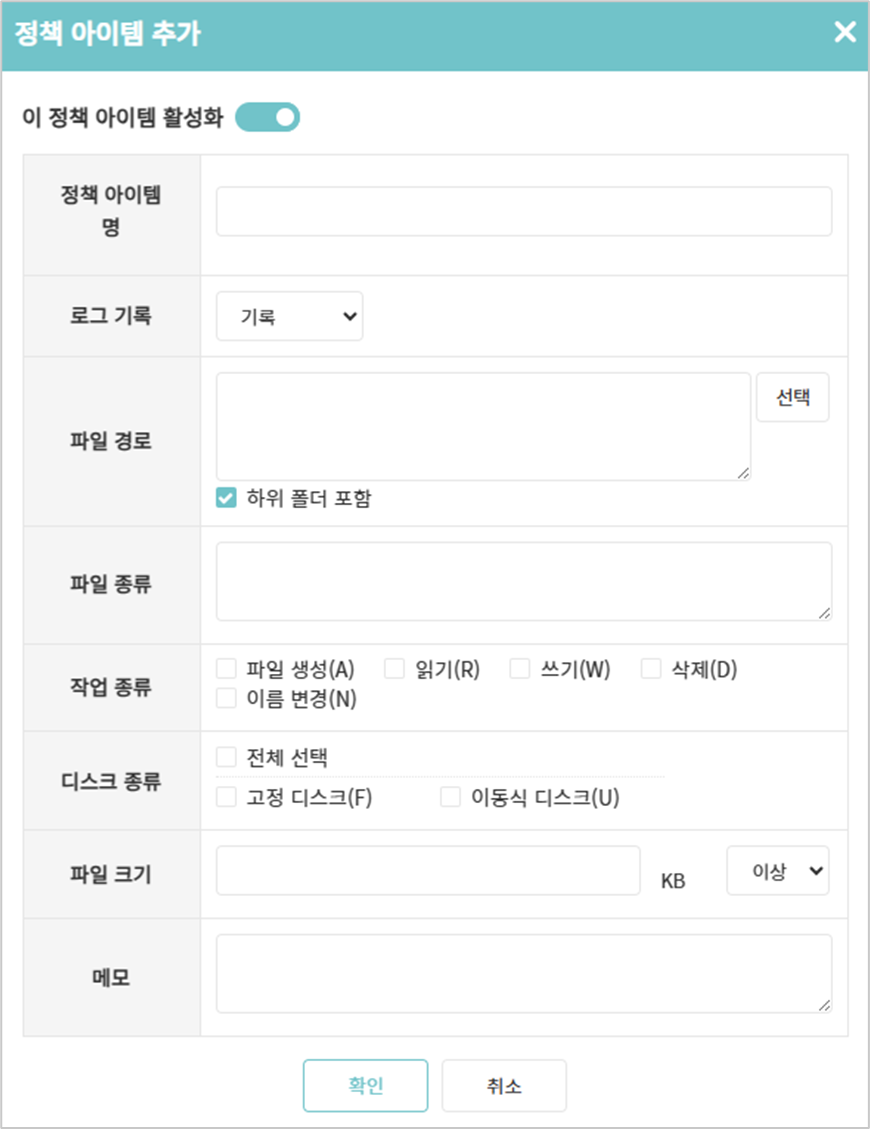870x1129 pixels.
Task: Enable 이름 변경(N) checkbox
Action: (226, 698)
